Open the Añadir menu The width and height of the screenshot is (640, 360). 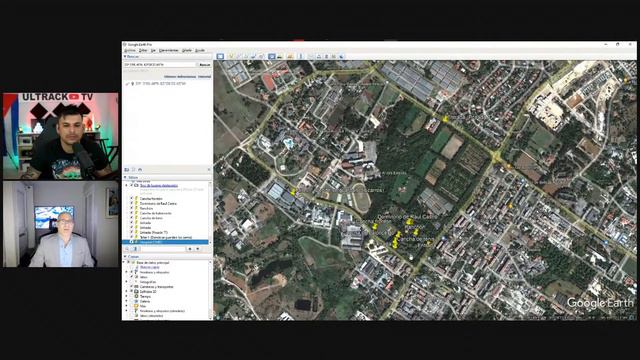[x=187, y=50]
